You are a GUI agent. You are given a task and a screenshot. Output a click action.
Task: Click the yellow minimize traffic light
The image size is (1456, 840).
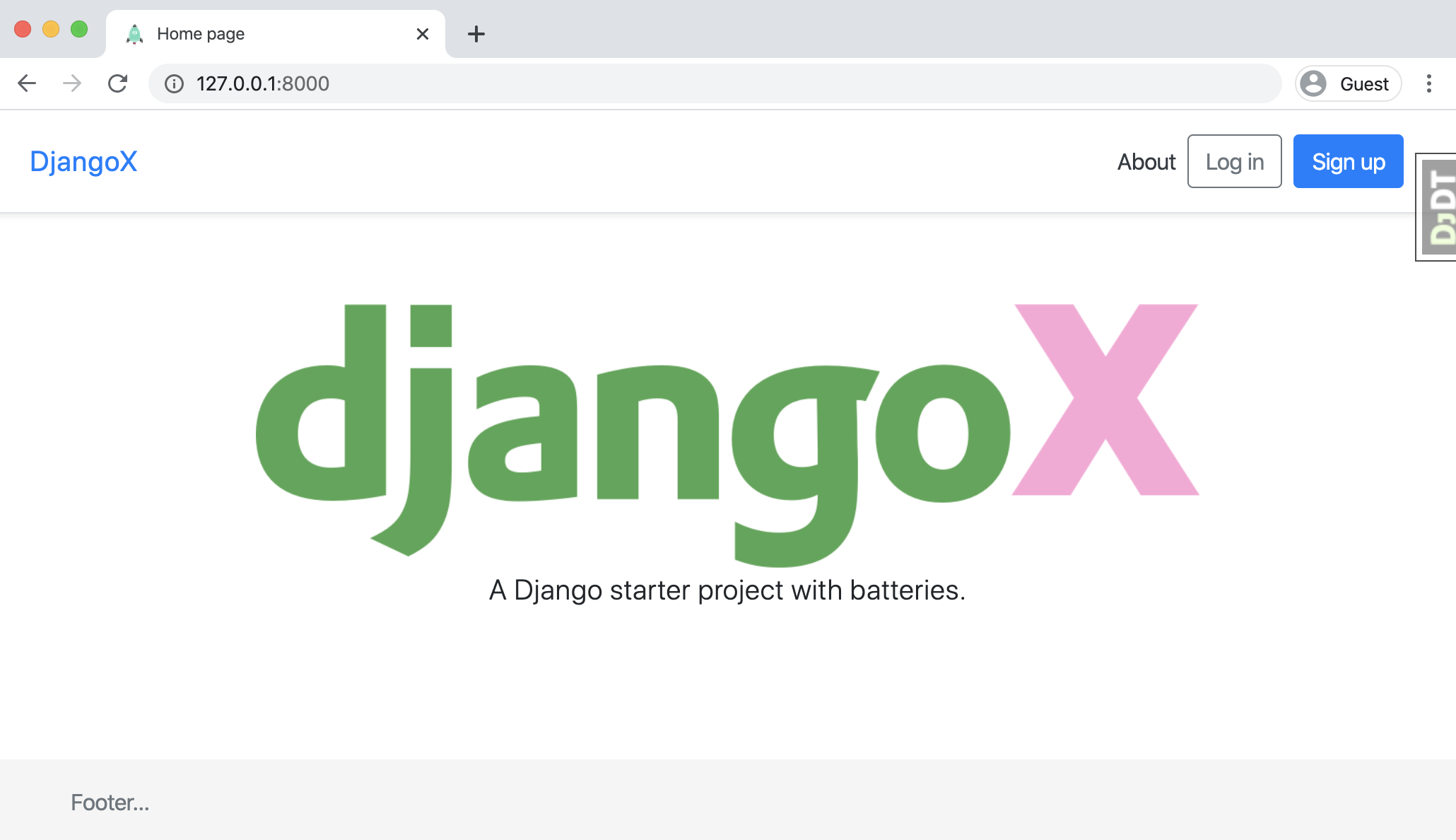pyautogui.click(x=50, y=28)
